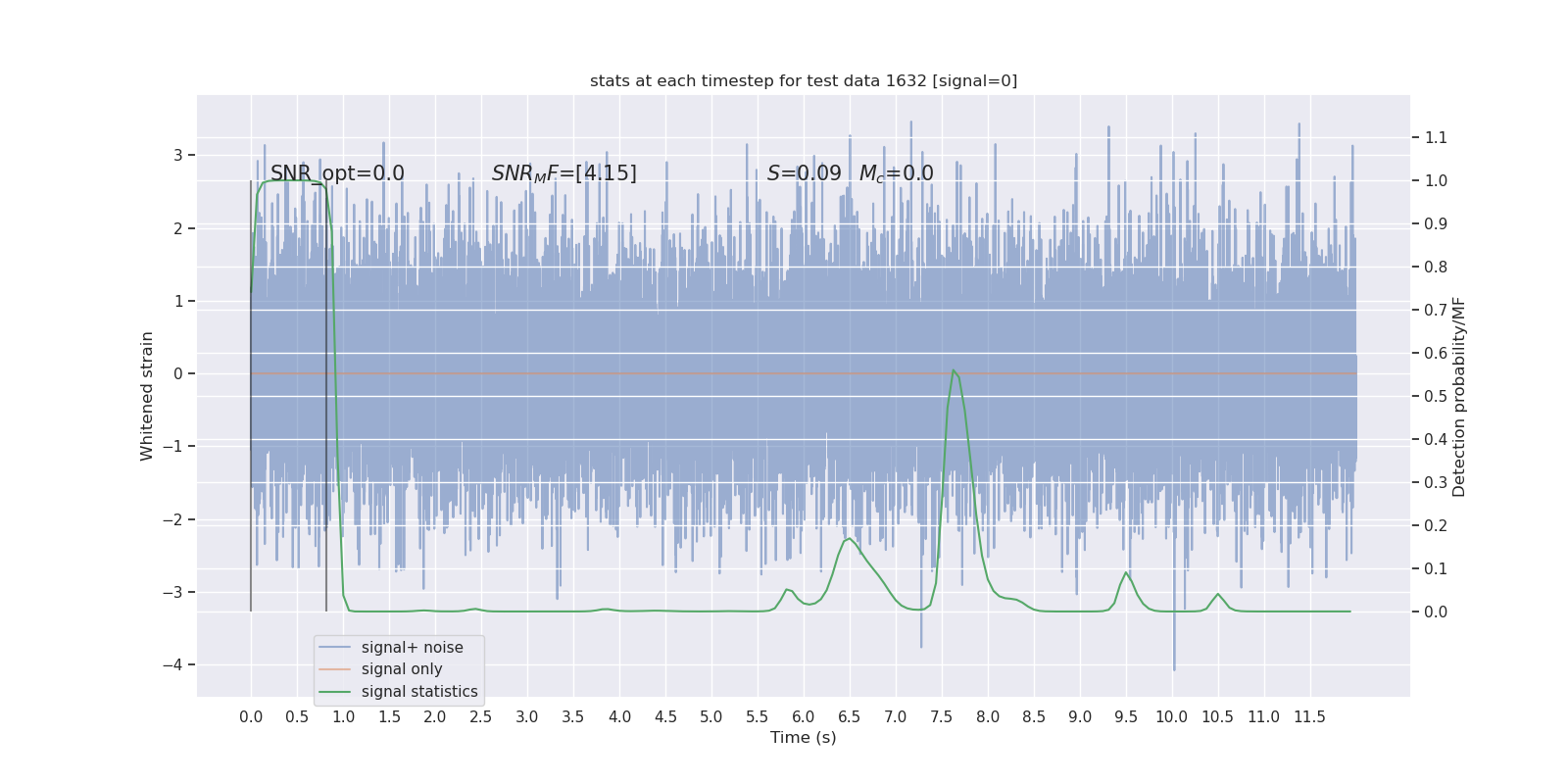This screenshot has height=784, width=1568.
Task: Click the 11.5 tick on time axis
Action: tap(1309, 717)
